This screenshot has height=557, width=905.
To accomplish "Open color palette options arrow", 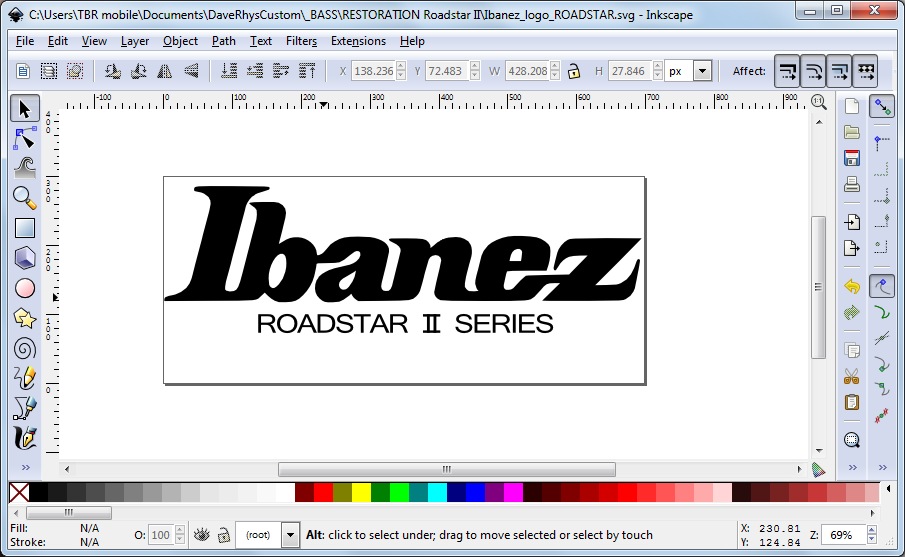I will tap(888, 489).
